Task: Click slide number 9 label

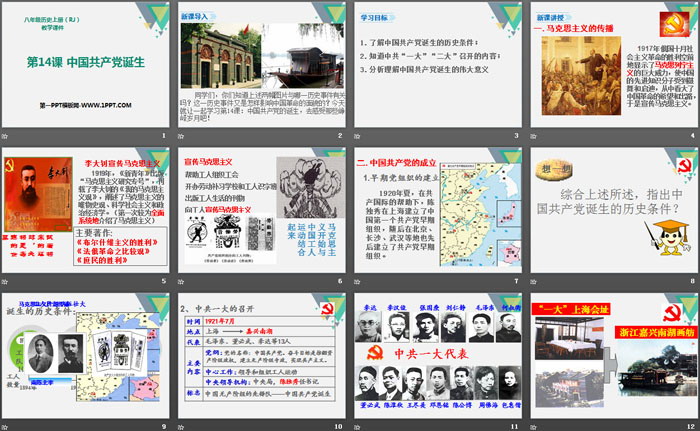Action: pos(164,427)
